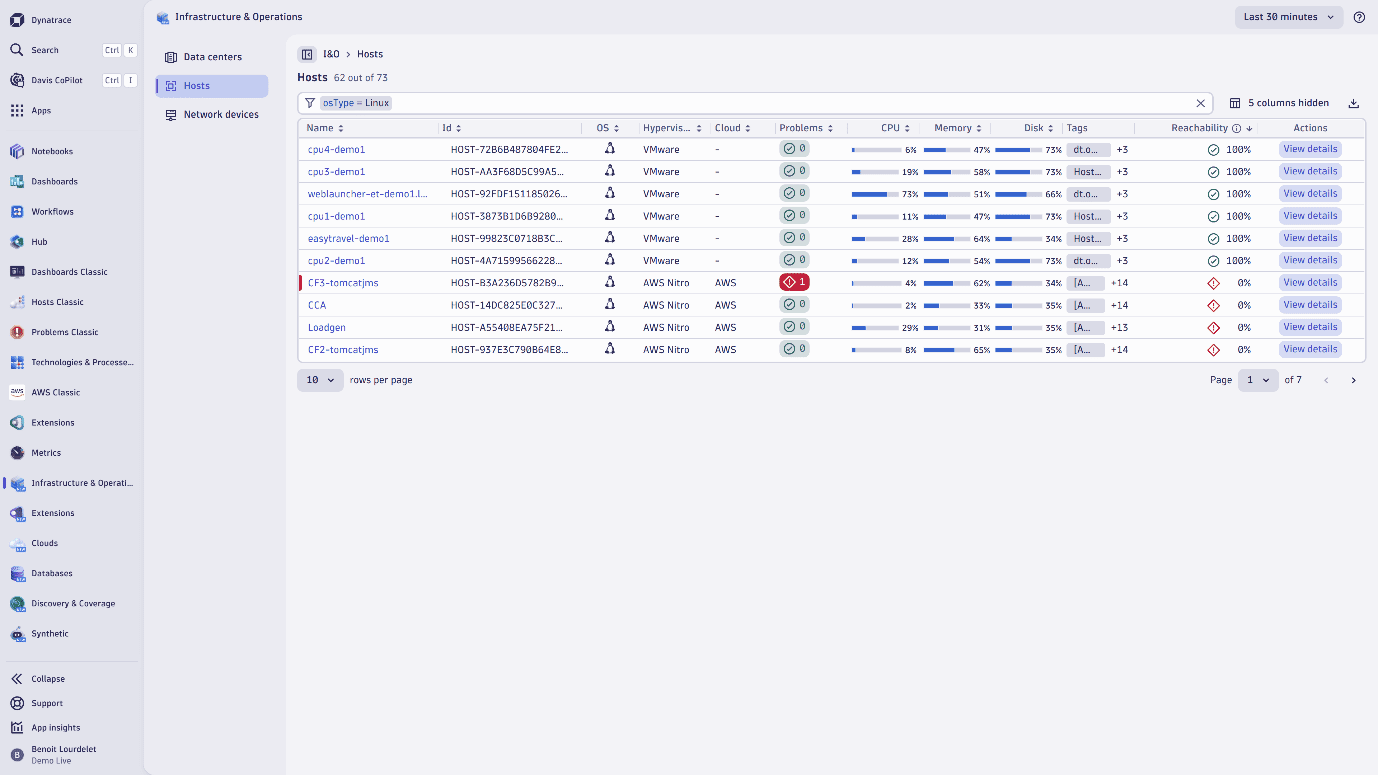1378x775 pixels.
Task: Open the rows per page dropdown
Action: point(320,380)
